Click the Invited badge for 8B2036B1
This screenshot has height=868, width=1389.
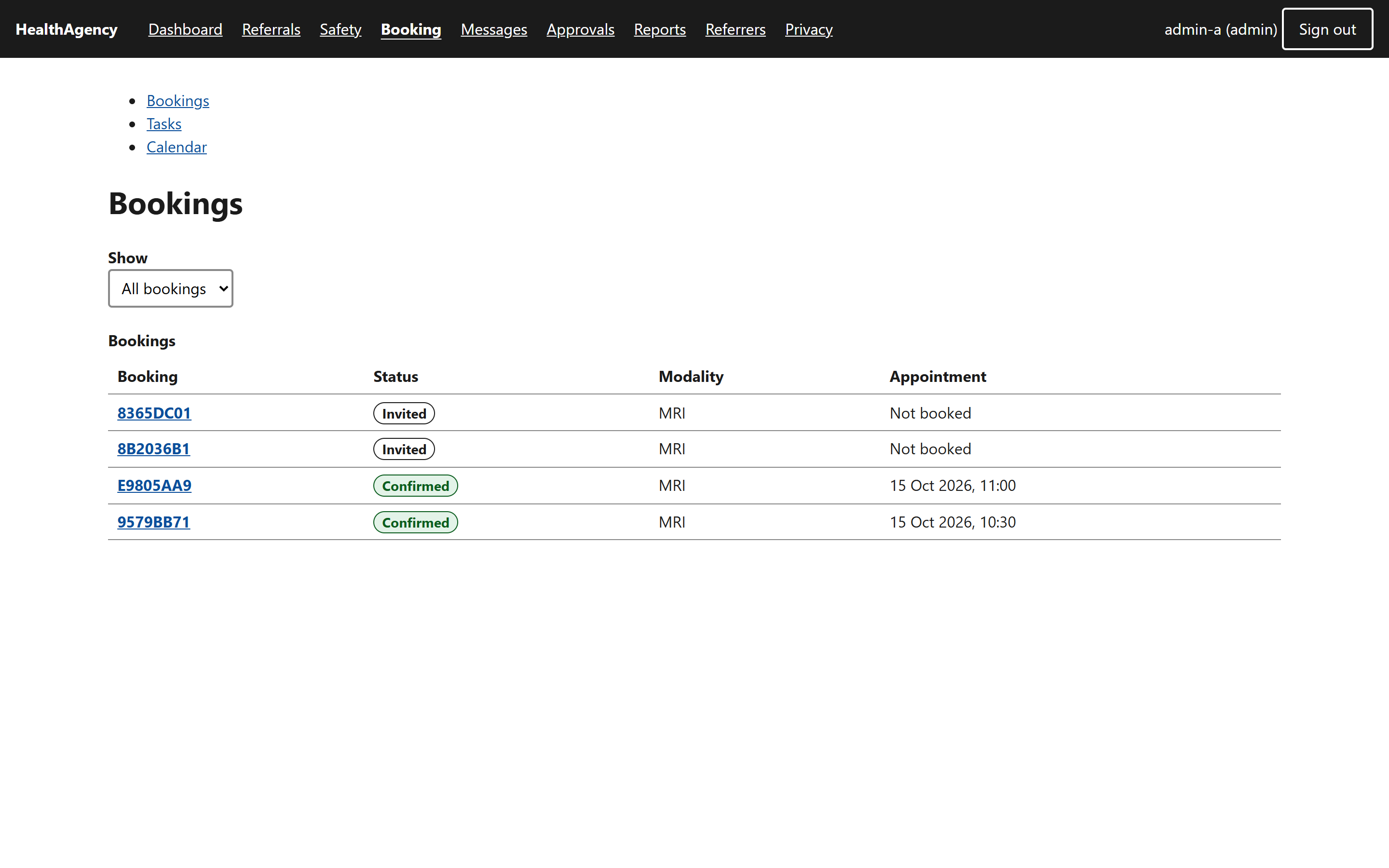coord(404,449)
